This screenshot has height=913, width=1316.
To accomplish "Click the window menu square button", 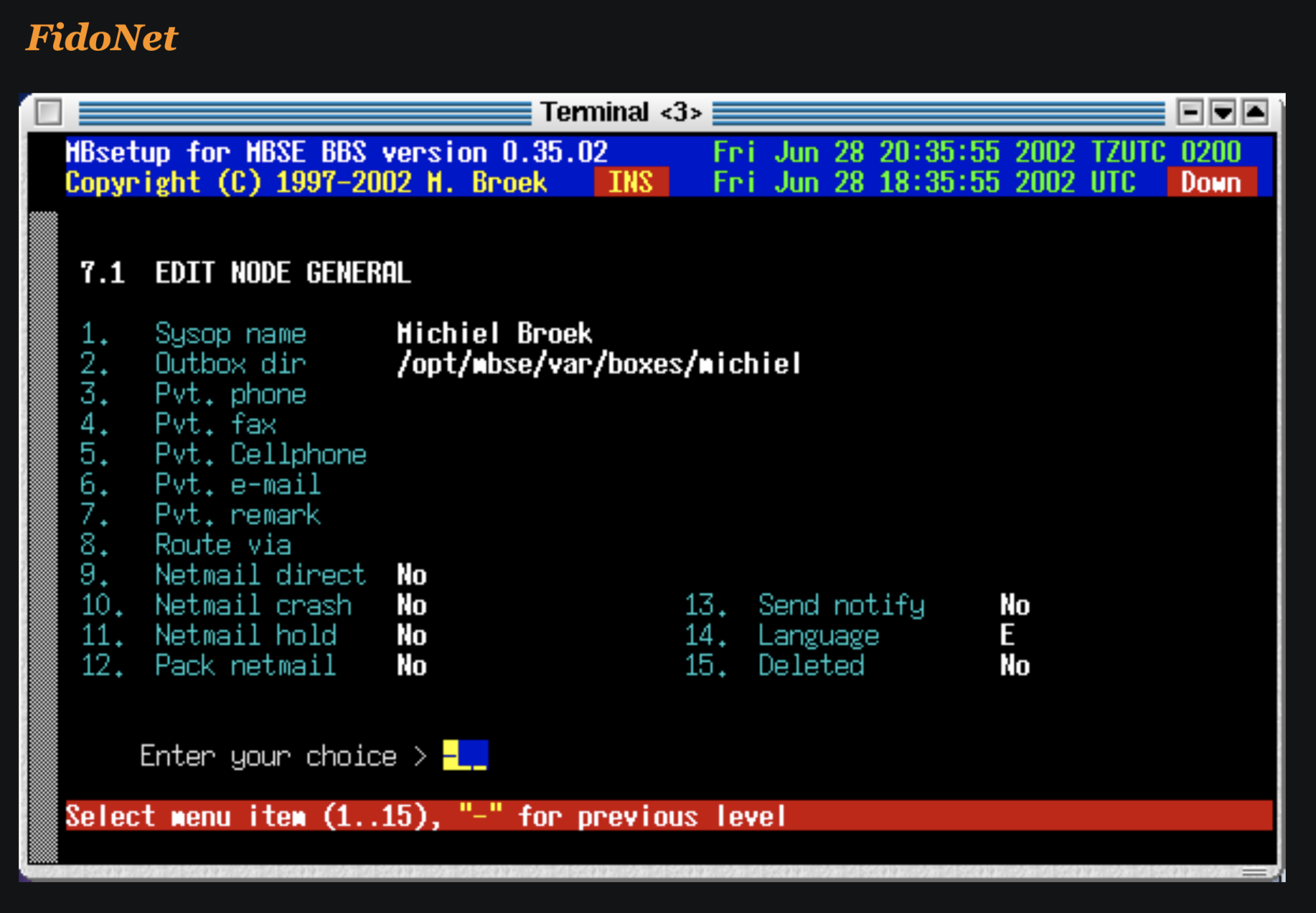I will click(x=49, y=112).
